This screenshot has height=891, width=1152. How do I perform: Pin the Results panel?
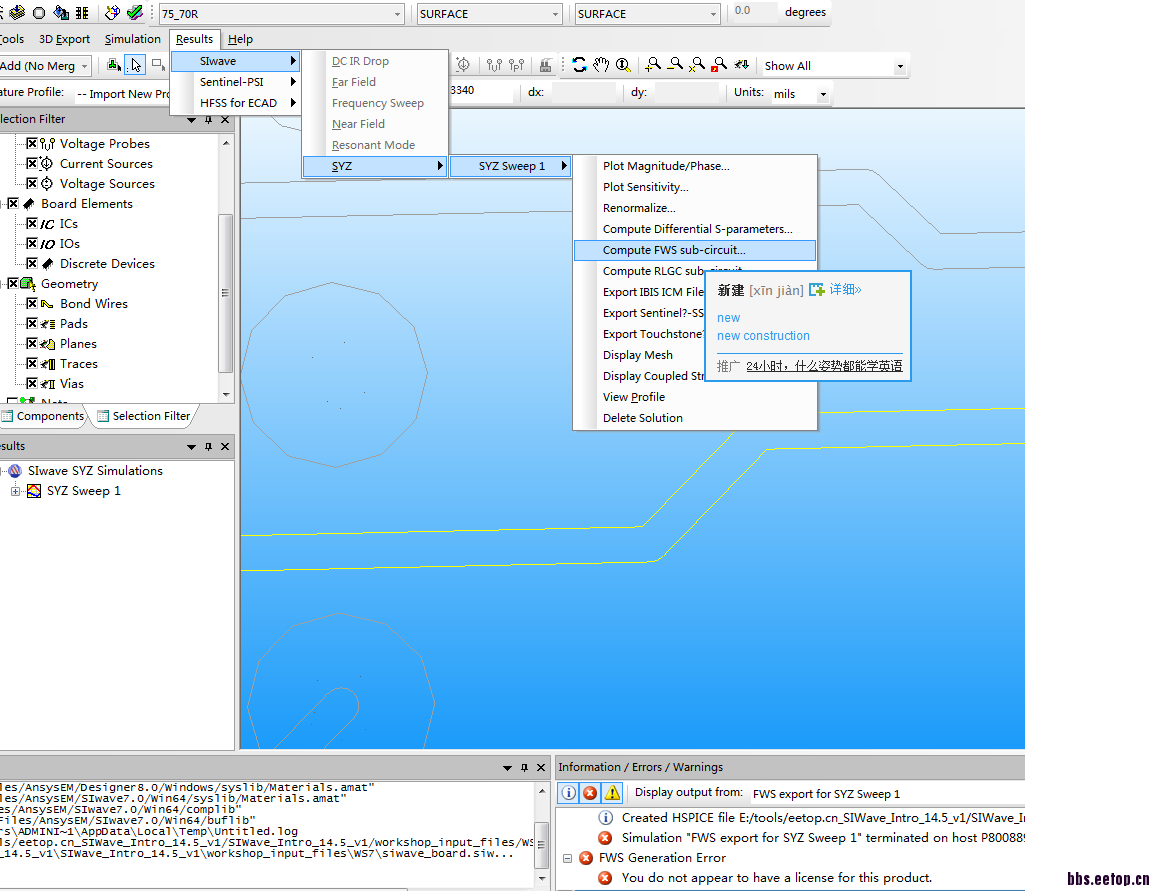pos(209,446)
